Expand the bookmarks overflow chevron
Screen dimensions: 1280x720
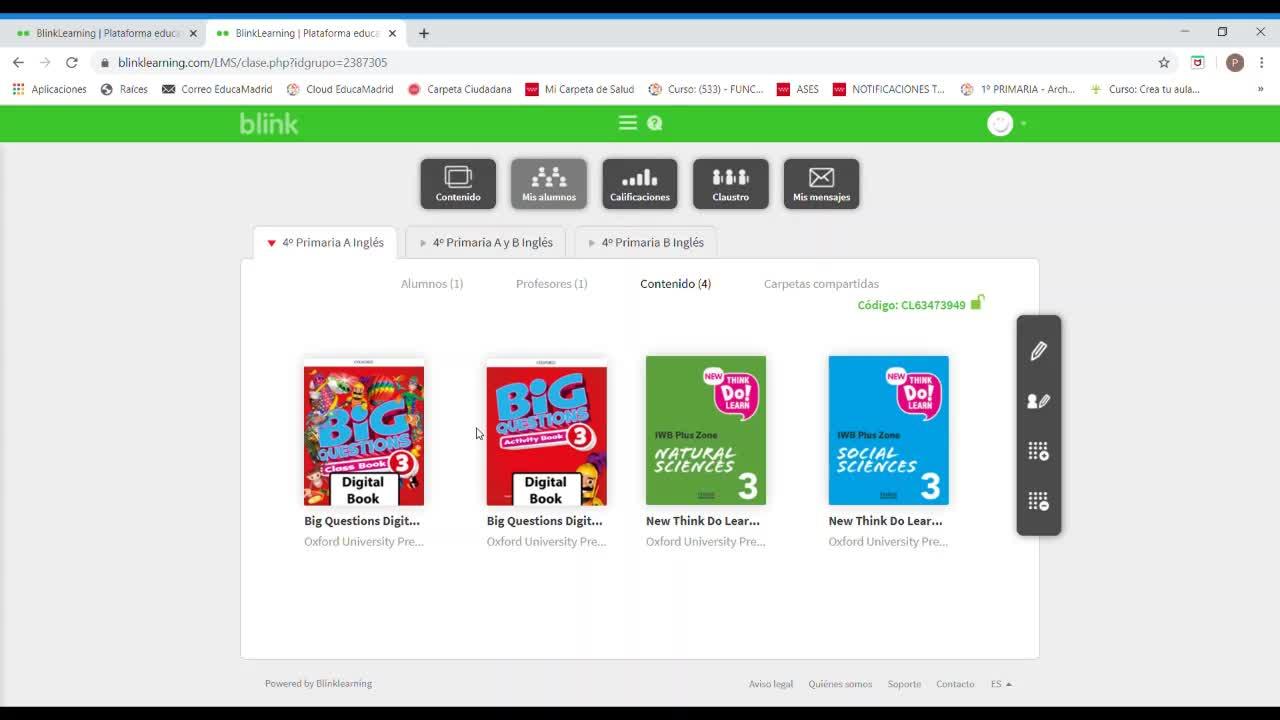(x=1260, y=89)
